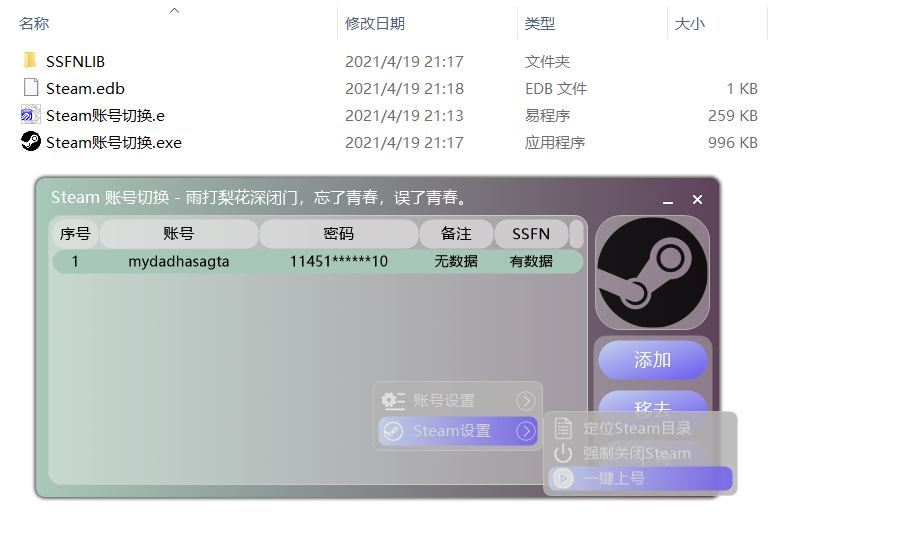The height and width of the screenshot is (559, 917).
Task: Click the 添加 button
Action: pos(653,360)
